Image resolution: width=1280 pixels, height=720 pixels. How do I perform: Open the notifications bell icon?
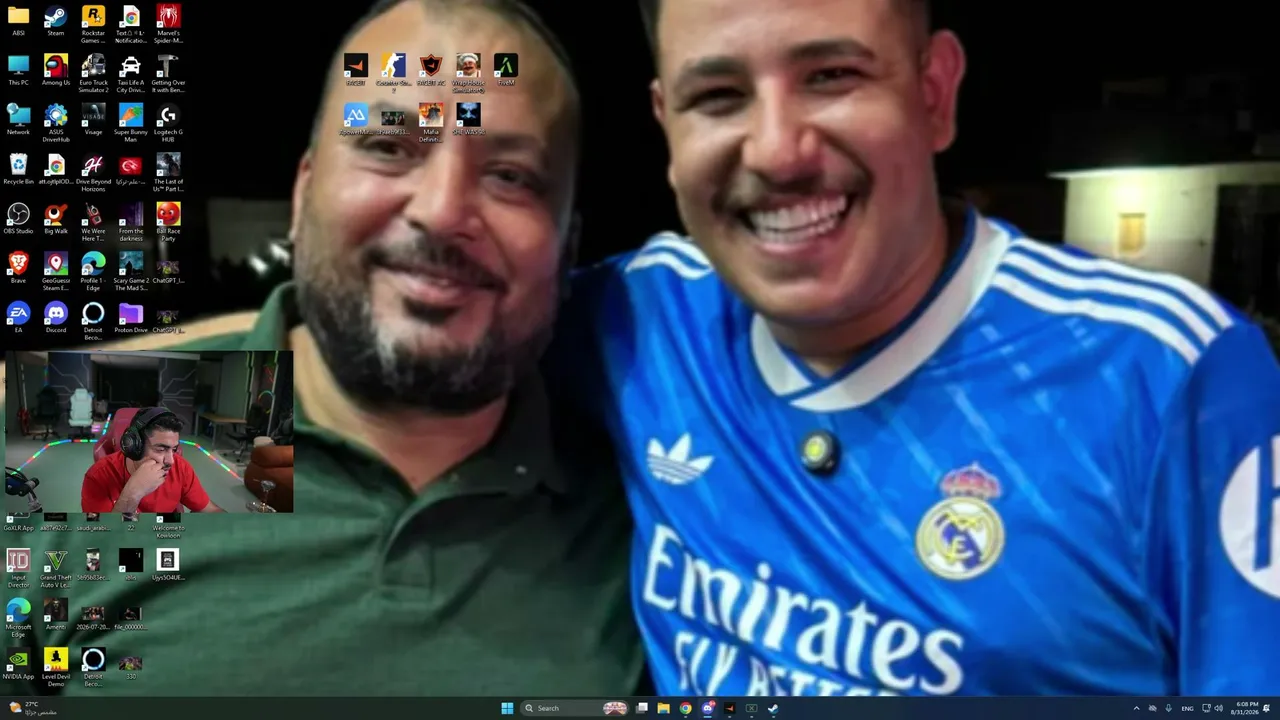pos(1267,708)
